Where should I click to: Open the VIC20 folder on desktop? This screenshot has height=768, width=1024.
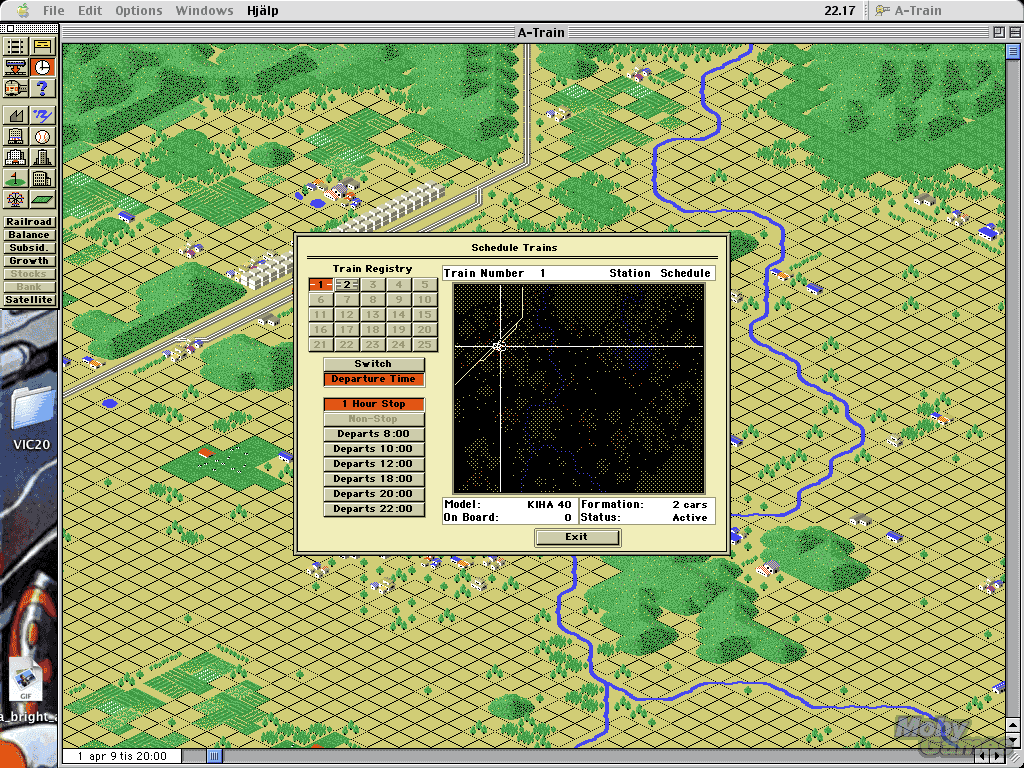[x=31, y=418]
